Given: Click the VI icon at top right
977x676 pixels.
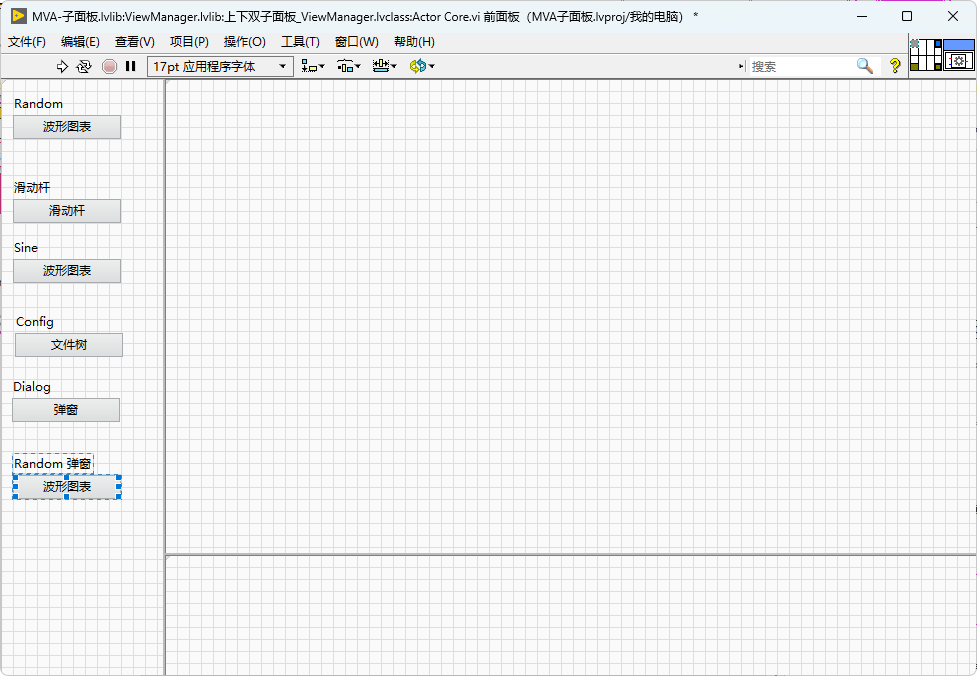Looking at the screenshot, I should (x=958, y=55).
